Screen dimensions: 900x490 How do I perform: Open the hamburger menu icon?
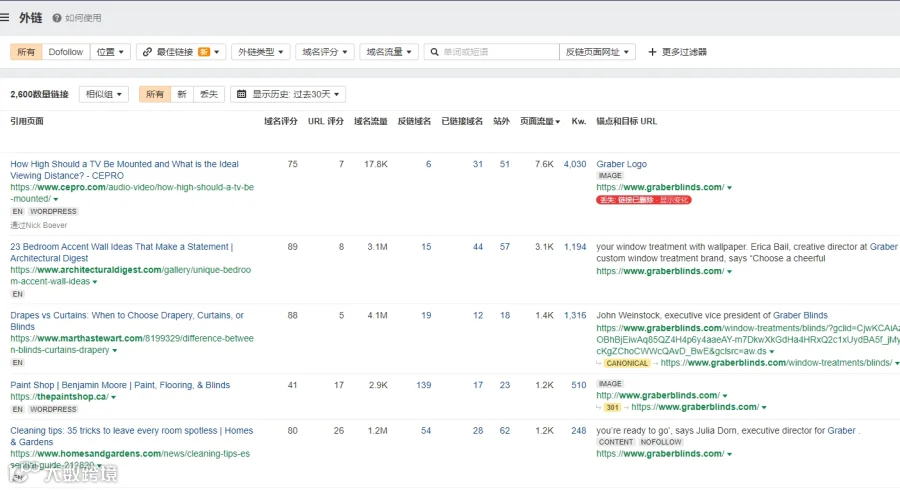pos(5,18)
